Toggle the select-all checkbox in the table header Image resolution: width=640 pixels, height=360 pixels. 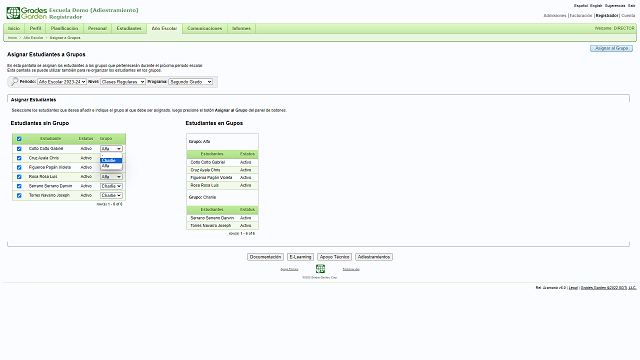pyautogui.click(x=19, y=139)
